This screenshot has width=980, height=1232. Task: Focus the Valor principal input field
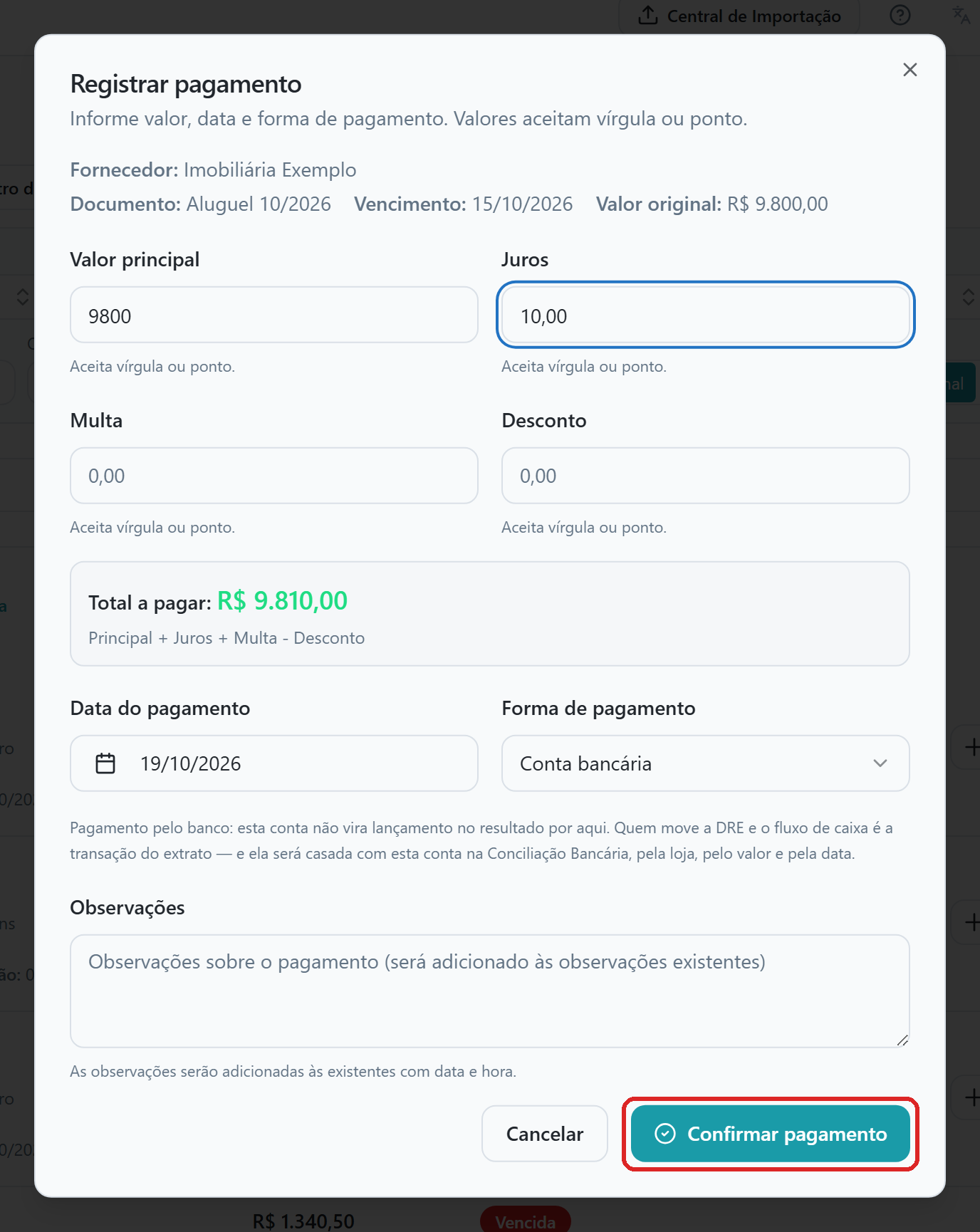[273, 315]
